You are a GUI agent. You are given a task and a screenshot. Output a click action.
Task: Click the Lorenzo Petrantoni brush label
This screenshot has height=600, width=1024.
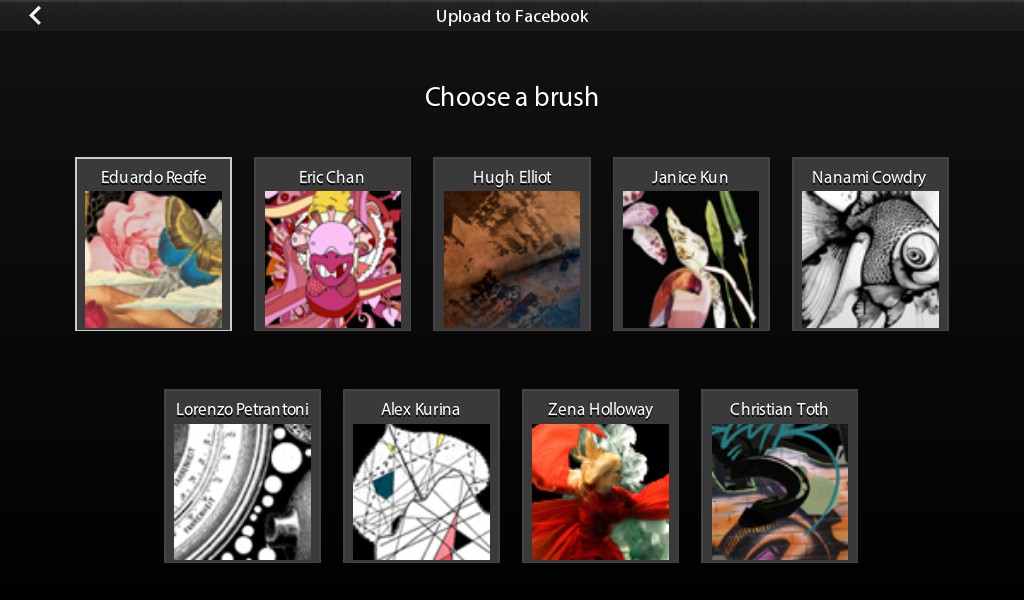click(242, 409)
